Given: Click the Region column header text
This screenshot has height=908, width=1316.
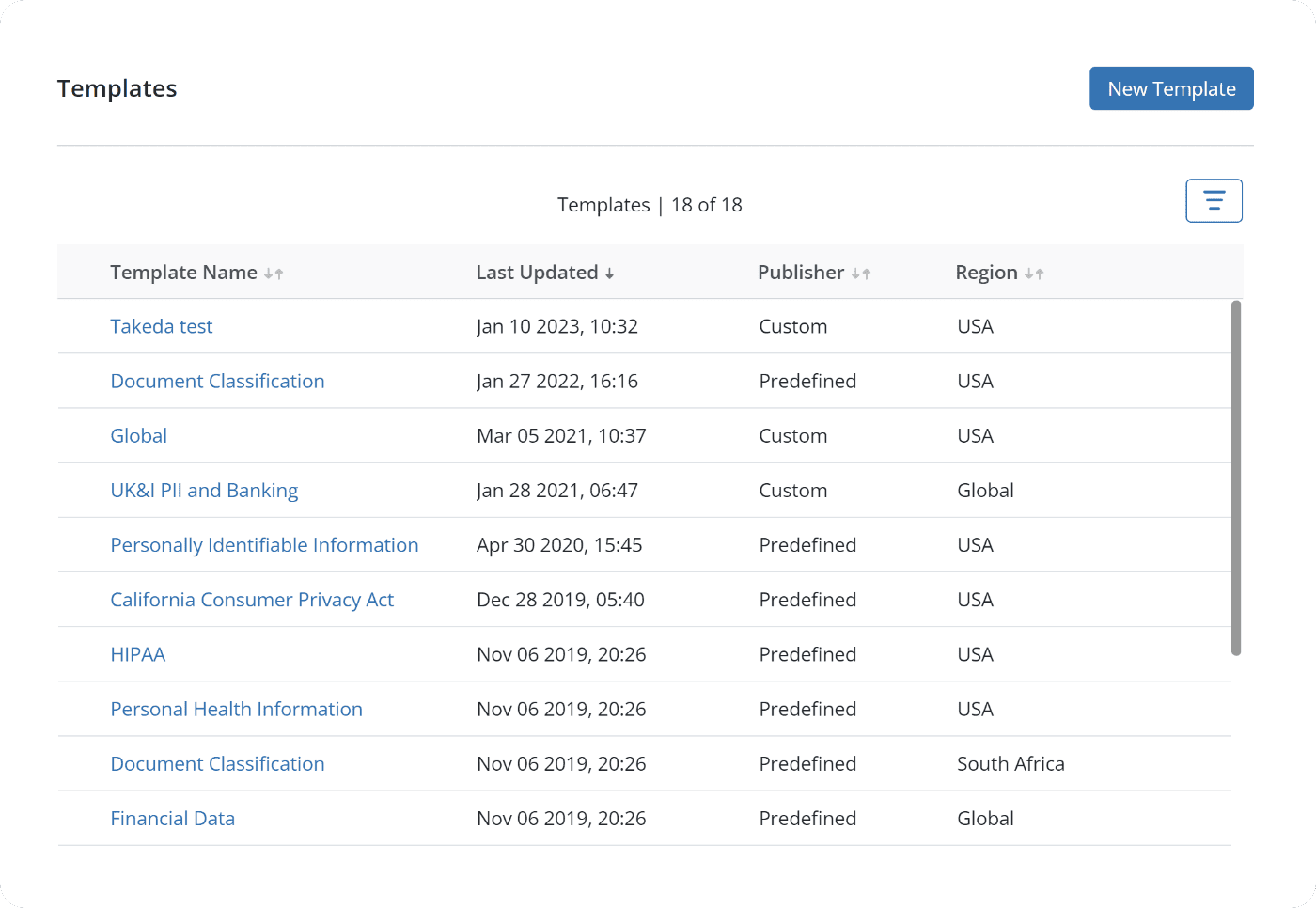Looking at the screenshot, I should coord(986,273).
